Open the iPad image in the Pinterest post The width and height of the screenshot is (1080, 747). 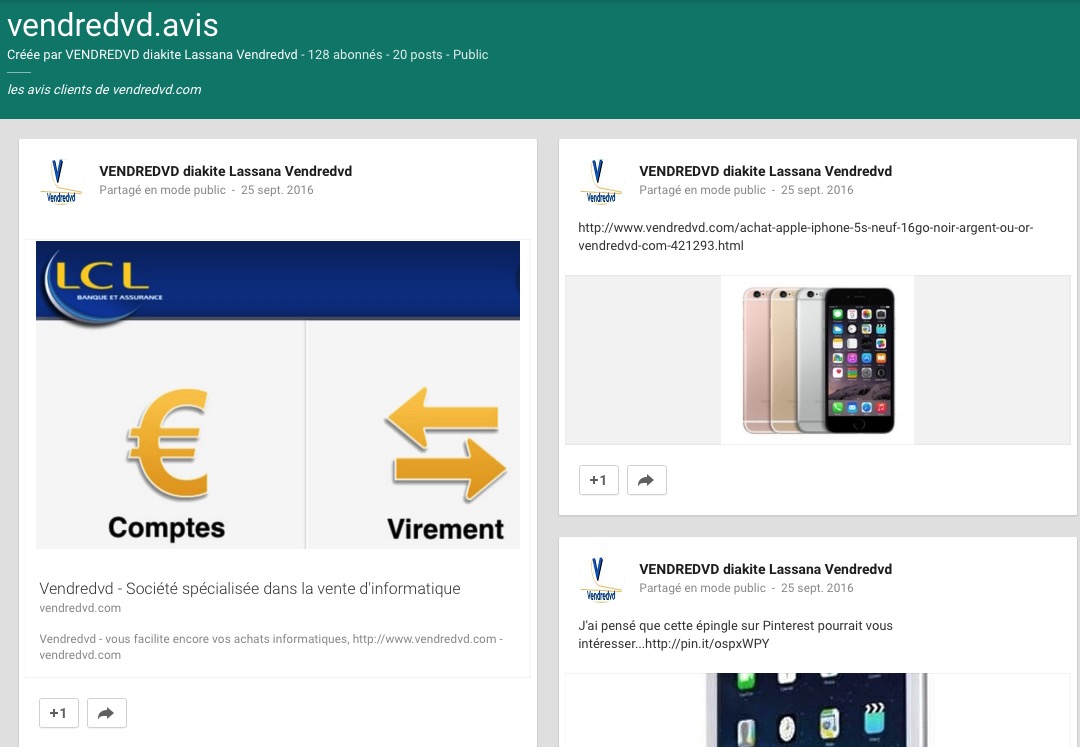818,710
